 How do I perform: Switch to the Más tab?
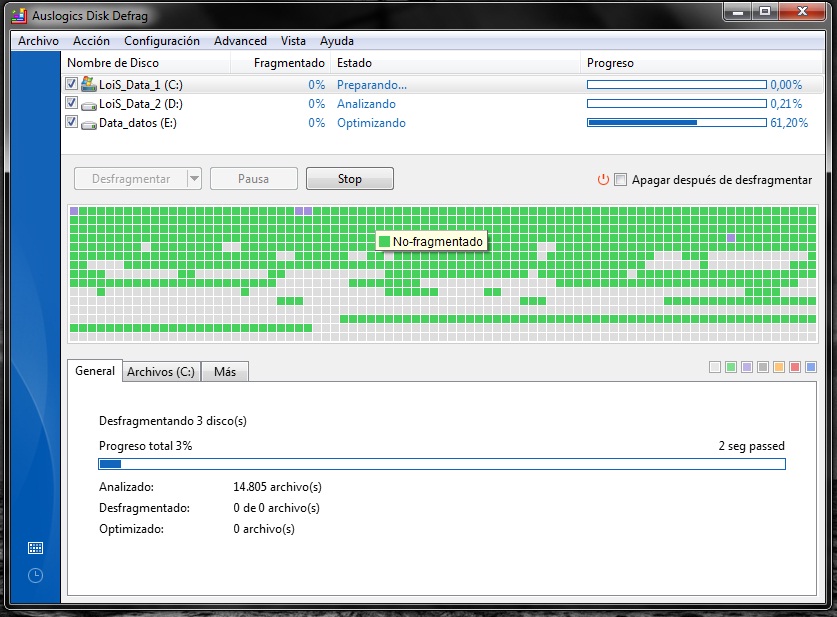(x=225, y=372)
